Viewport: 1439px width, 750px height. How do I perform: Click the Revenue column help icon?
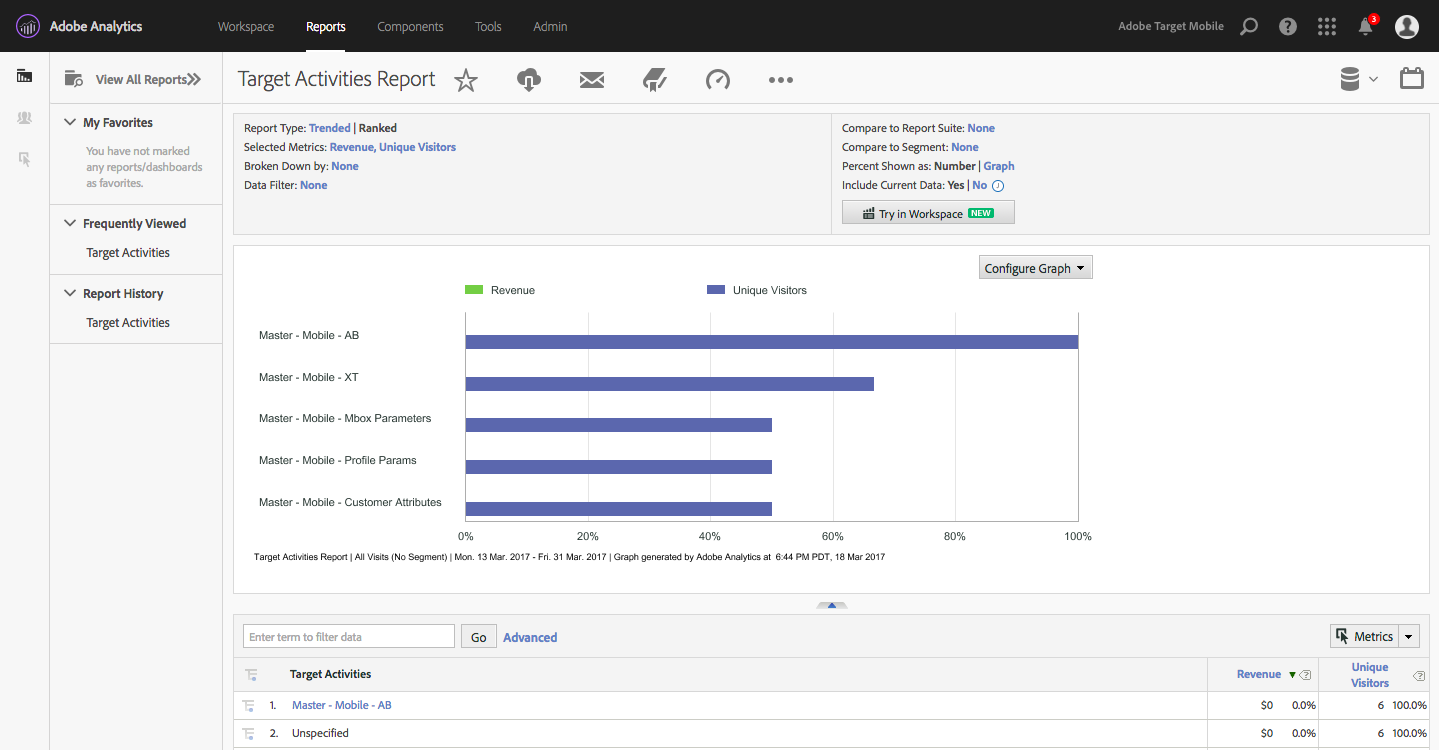coord(1305,675)
